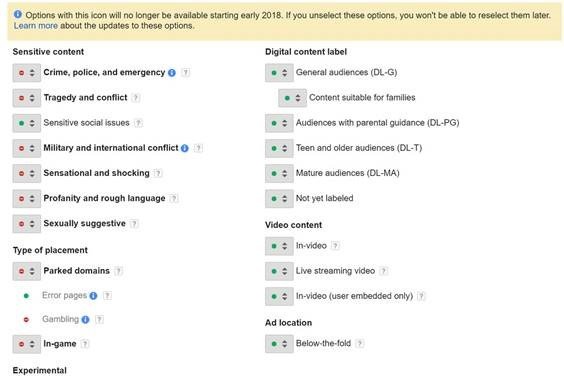The width and height of the screenshot is (564, 379).
Task: Toggle red excluded dot for Gambling
Action: click(26, 320)
